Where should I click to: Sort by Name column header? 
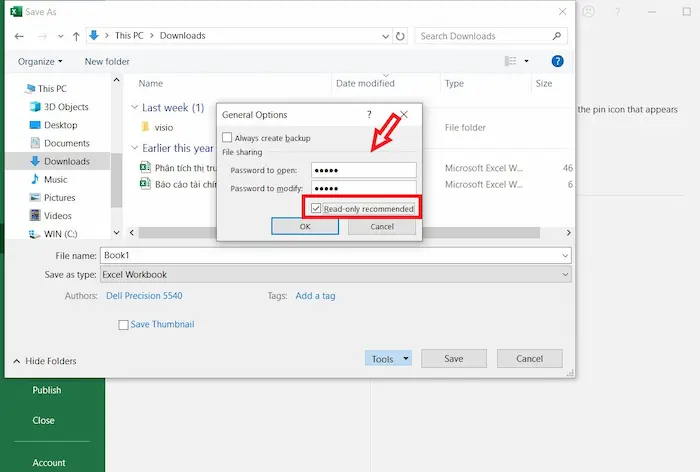pyautogui.click(x=151, y=84)
